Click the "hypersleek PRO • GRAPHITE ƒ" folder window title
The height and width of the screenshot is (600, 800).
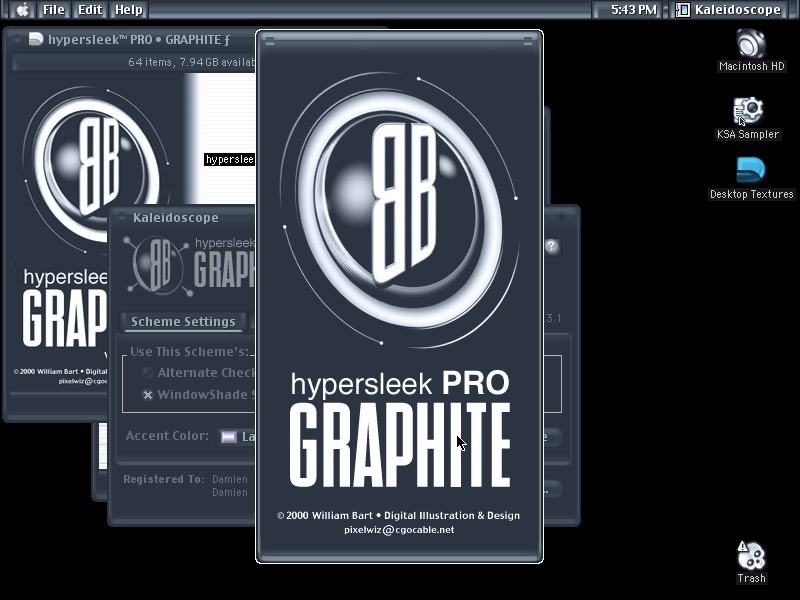(139, 40)
